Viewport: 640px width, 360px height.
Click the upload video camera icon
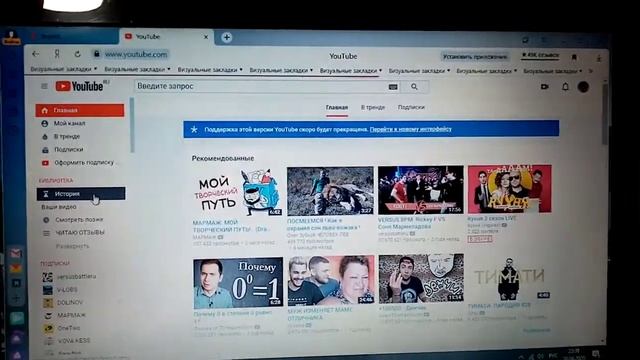(x=544, y=87)
